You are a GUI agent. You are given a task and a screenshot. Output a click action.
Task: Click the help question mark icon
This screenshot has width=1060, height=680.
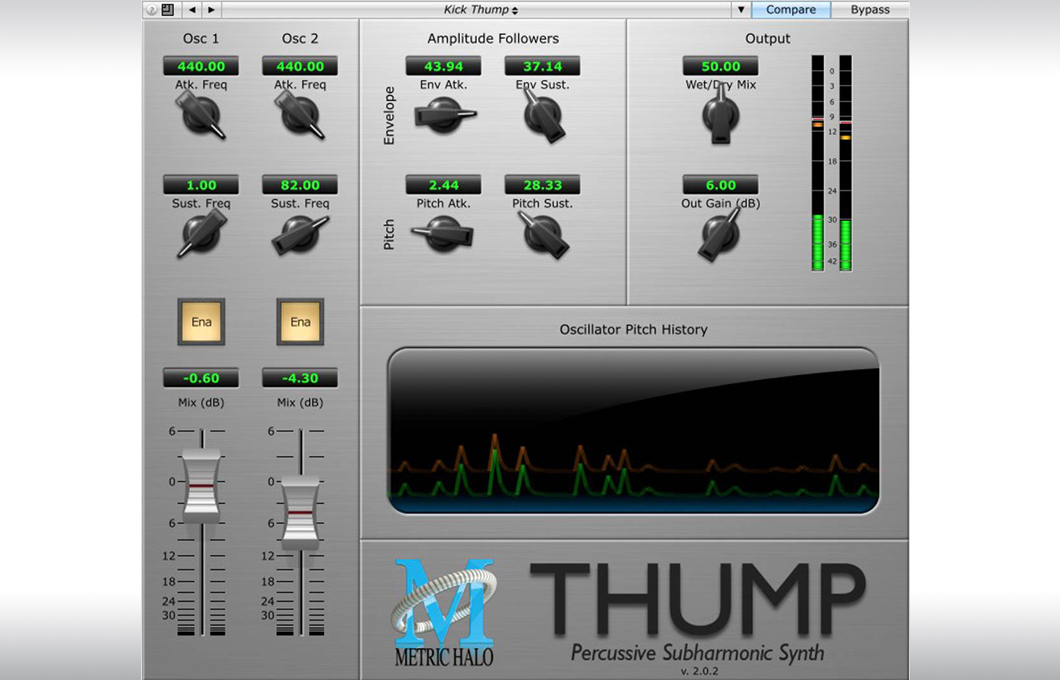(x=151, y=9)
